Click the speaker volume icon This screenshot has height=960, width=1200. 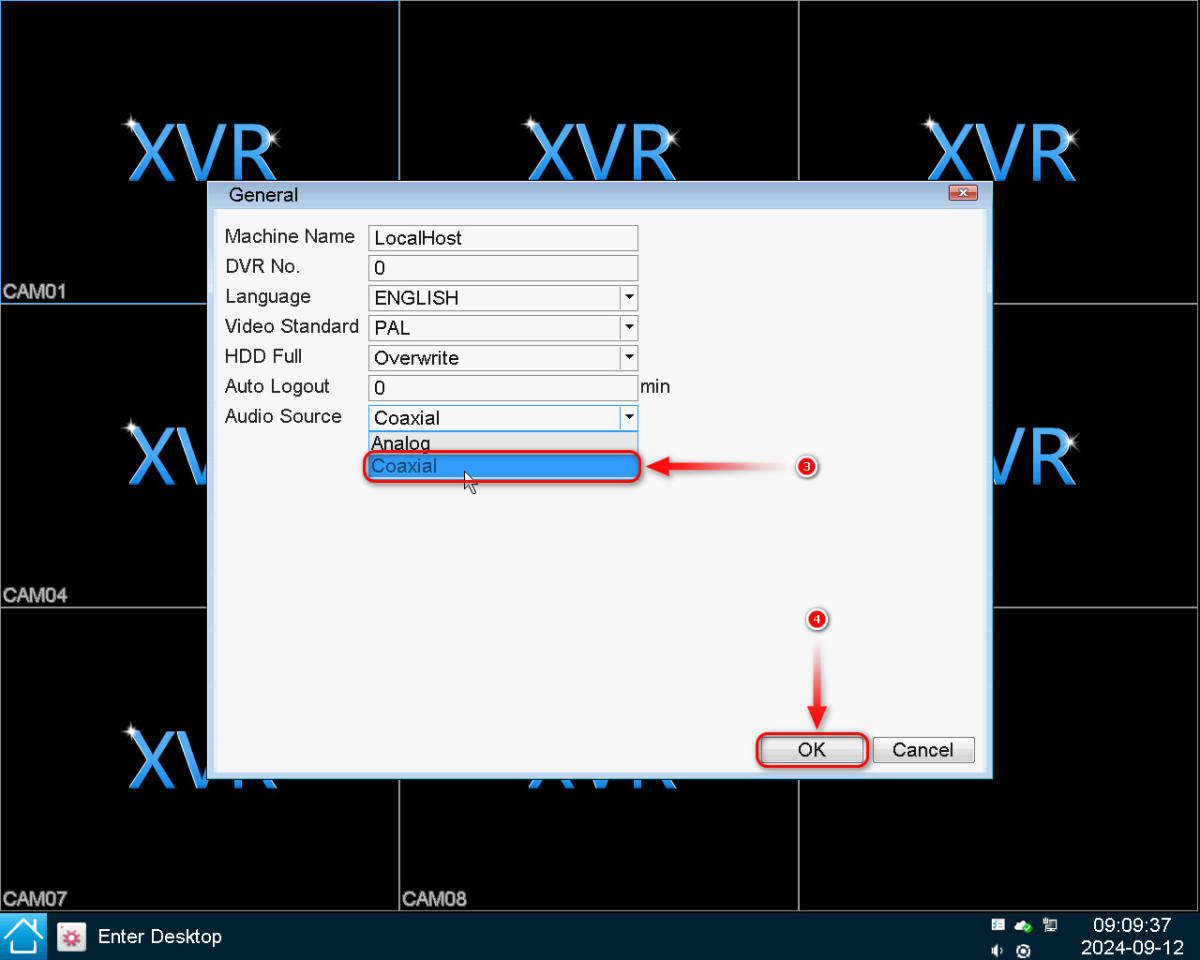click(998, 950)
